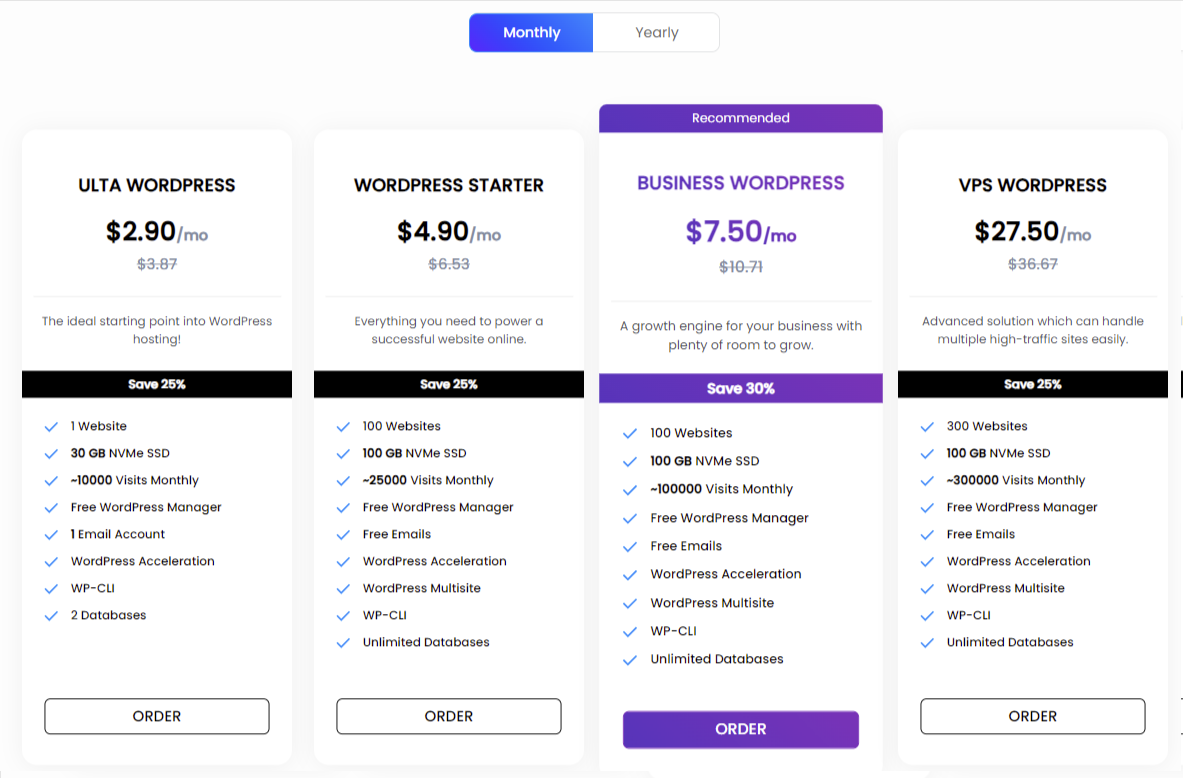Switch billing to Monthly
1183x778 pixels.
(x=531, y=32)
